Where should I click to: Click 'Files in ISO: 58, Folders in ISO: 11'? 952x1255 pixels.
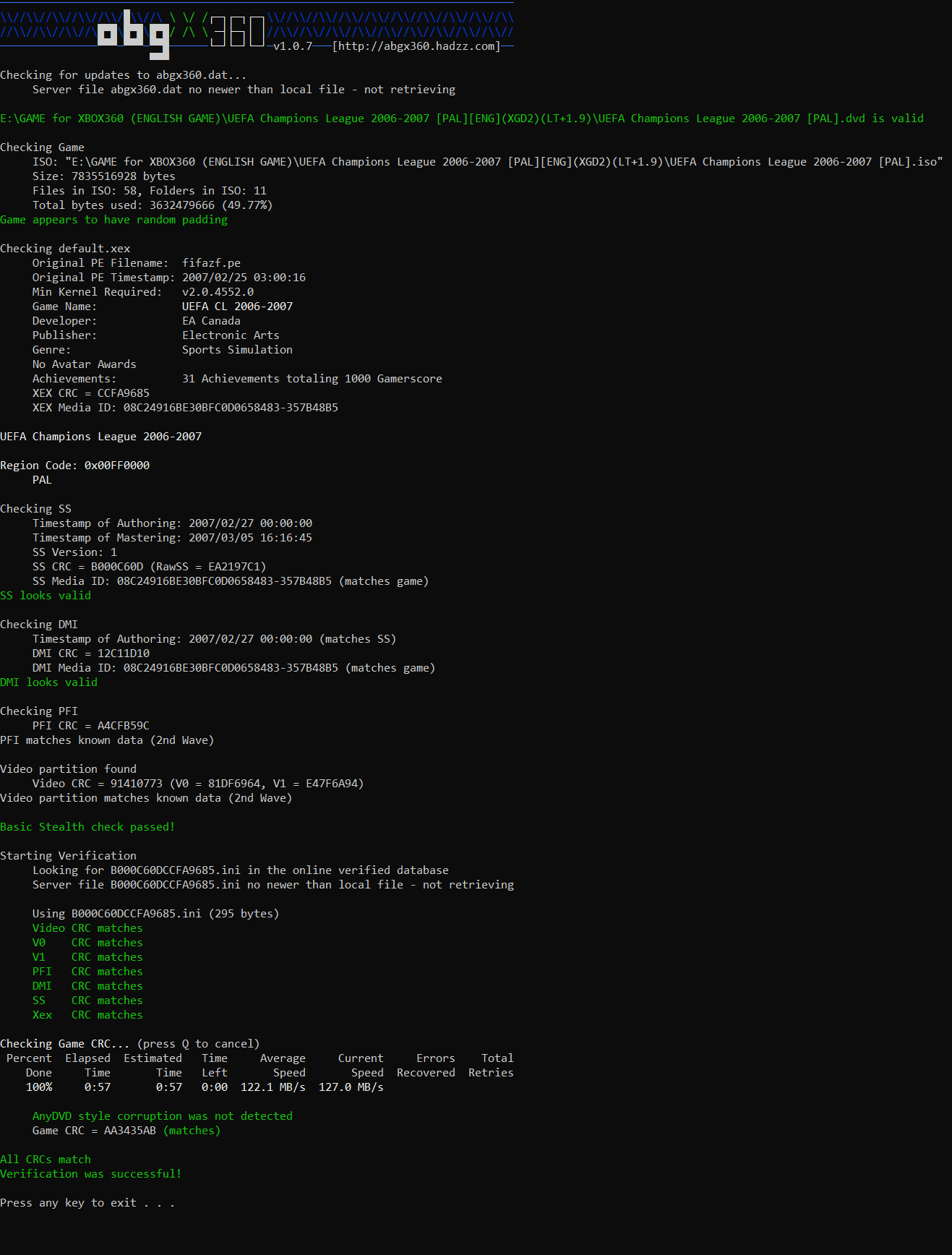tap(150, 191)
